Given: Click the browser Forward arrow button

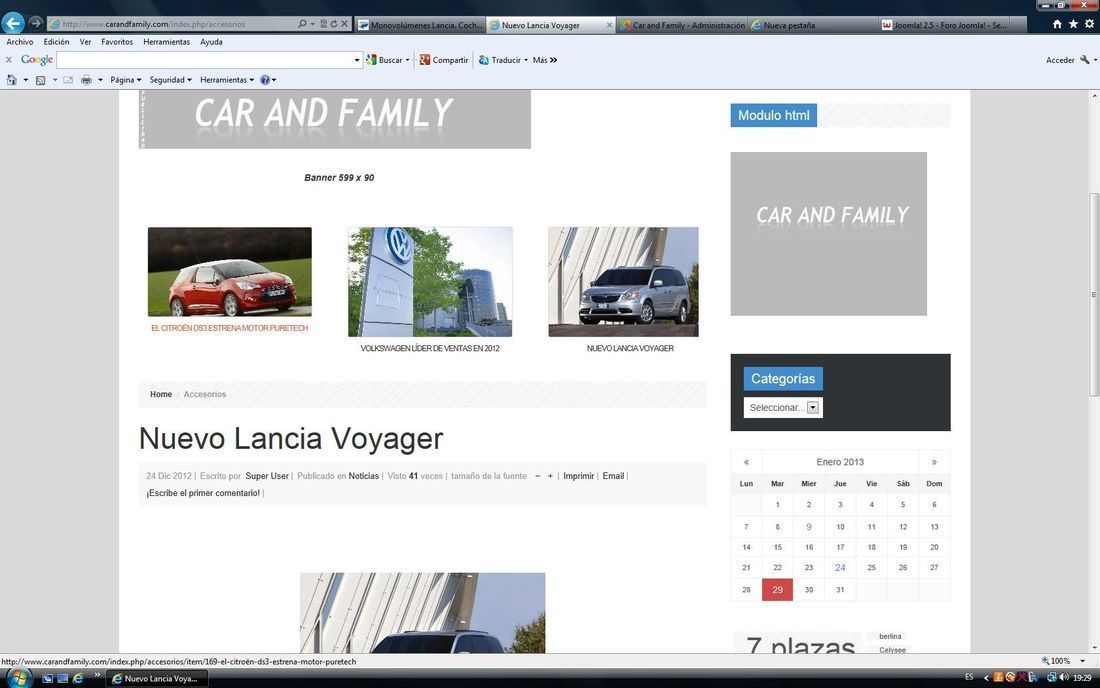Looking at the screenshot, I should coord(36,23).
